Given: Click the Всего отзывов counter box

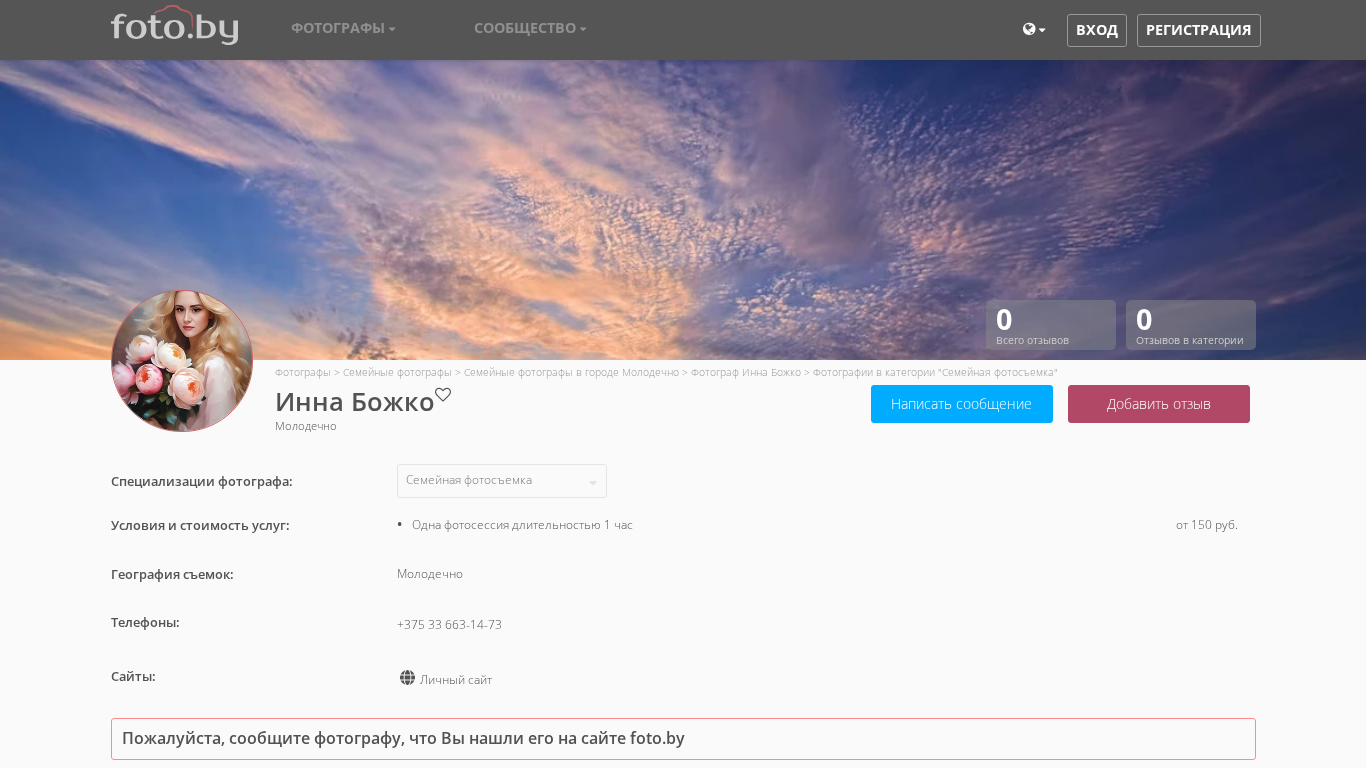Looking at the screenshot, I should pos(1050,325).
